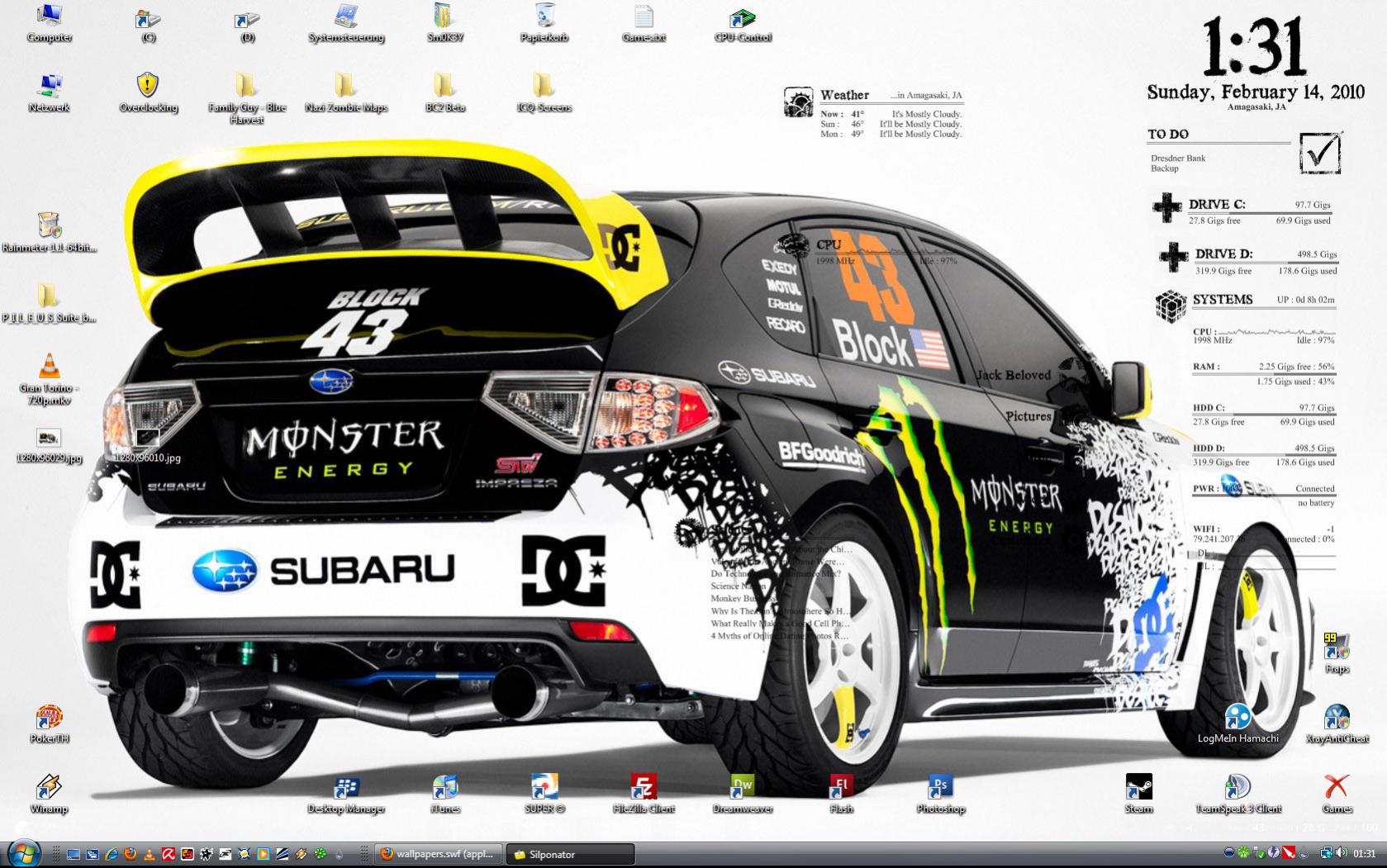Click the network tray icon
This screenshot has height=868, width=1387.
[1326, 853]
